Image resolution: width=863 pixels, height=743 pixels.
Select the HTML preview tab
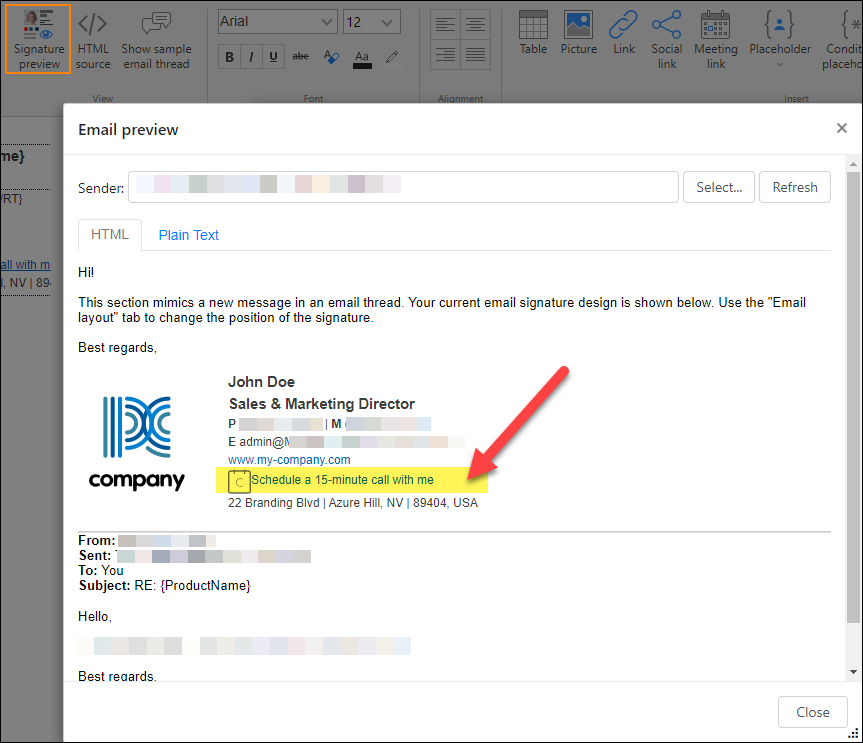pos(109,233)
